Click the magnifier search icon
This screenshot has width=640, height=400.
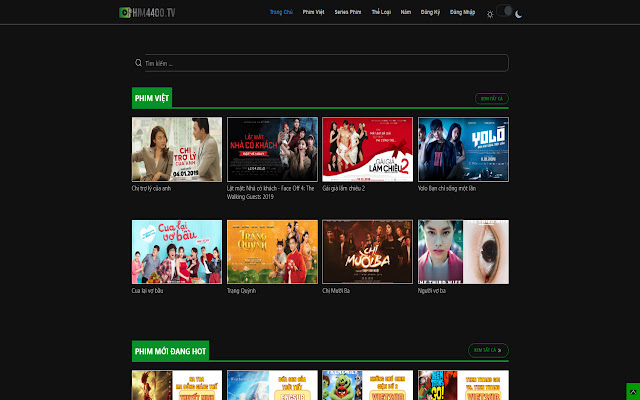tap(139, 63)
